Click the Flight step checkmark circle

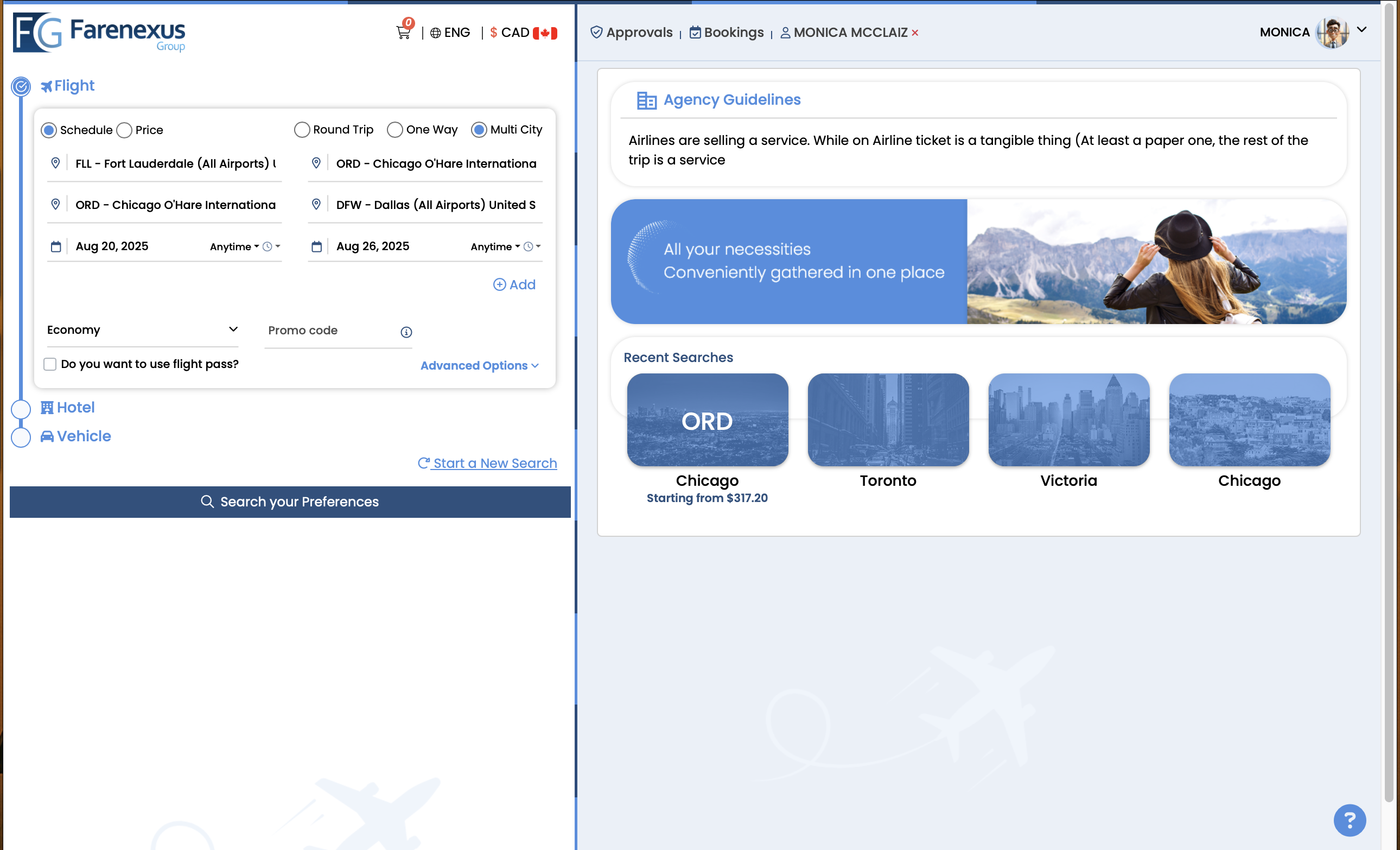tap(21, 86)
